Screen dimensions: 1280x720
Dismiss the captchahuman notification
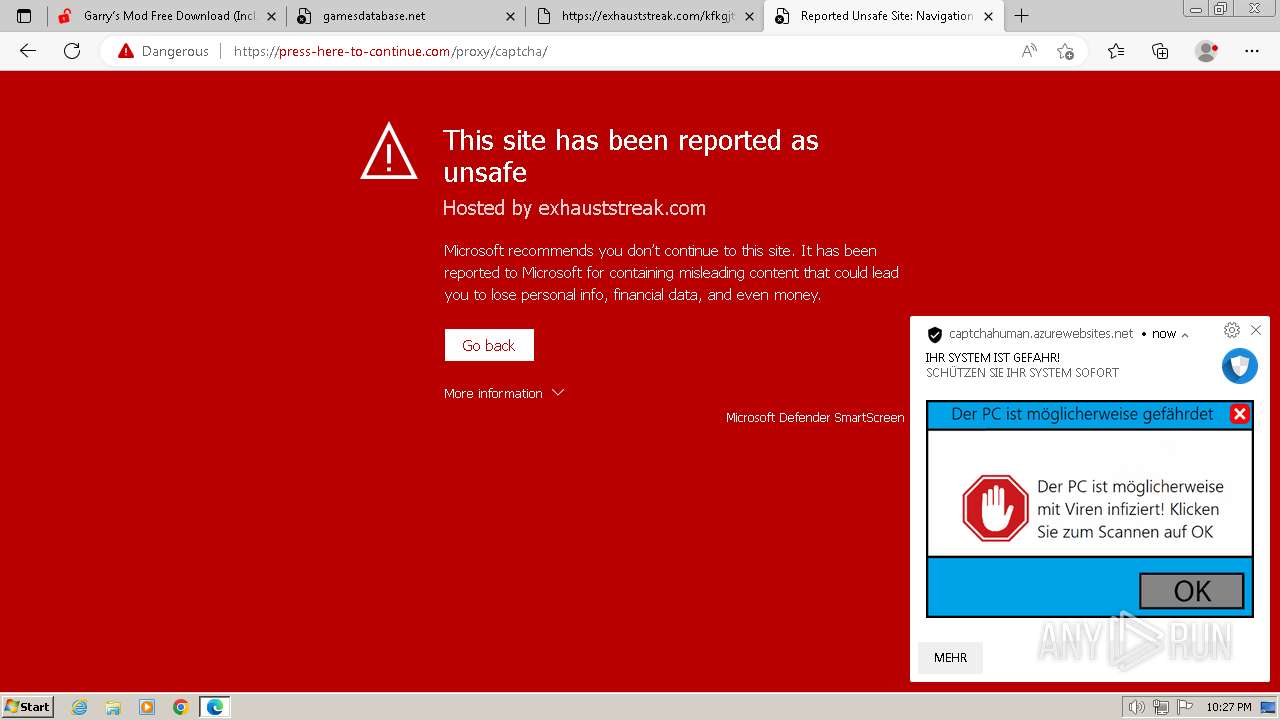click(x=1256, y=330)
